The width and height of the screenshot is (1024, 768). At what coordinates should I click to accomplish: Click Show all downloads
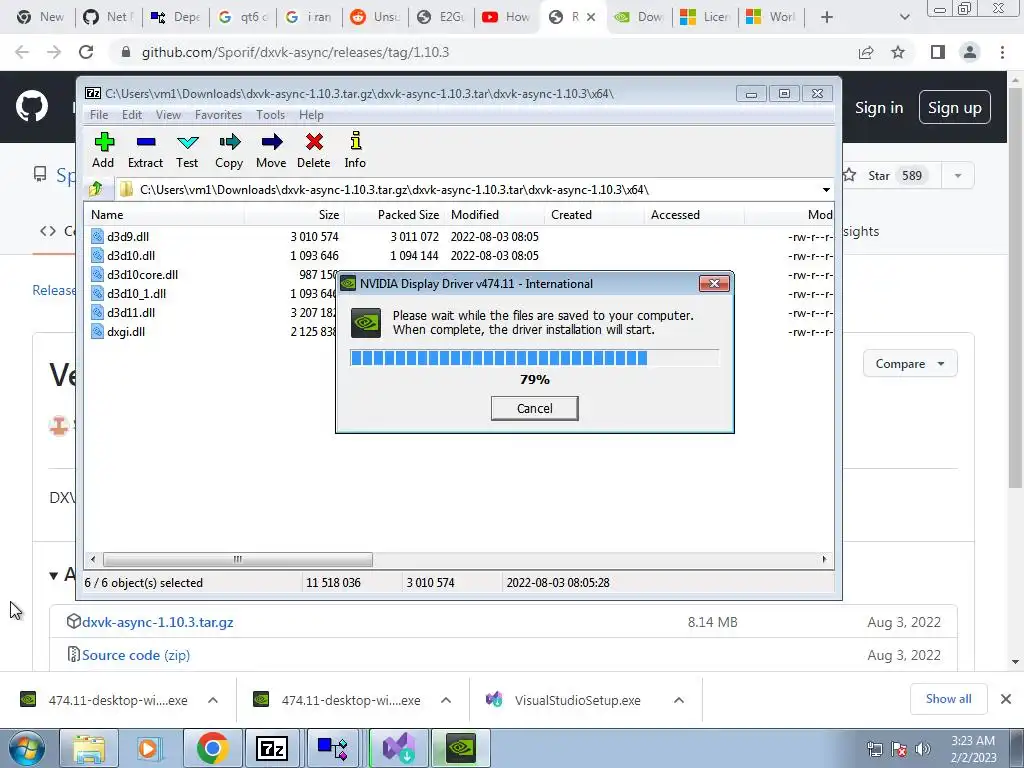[x=948, y=699]
